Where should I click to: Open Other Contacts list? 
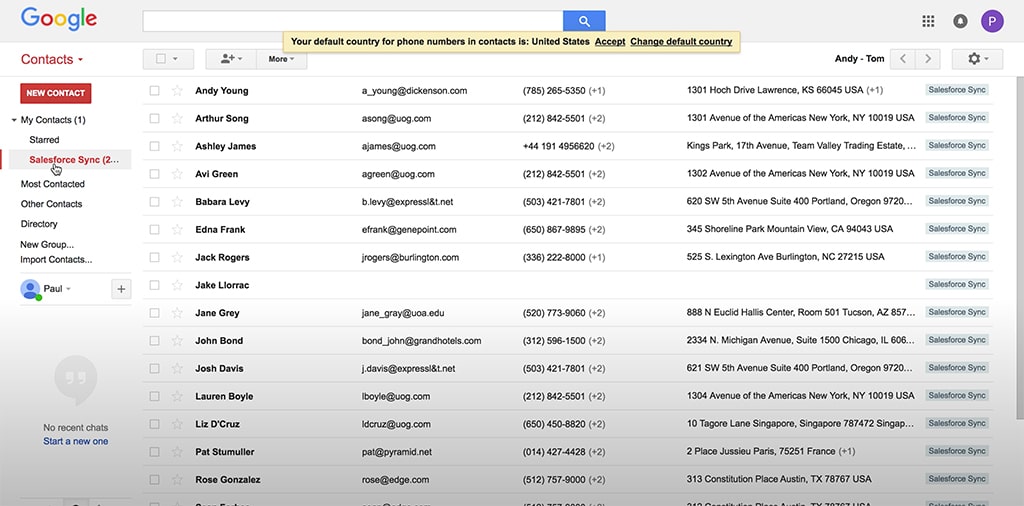51,204
